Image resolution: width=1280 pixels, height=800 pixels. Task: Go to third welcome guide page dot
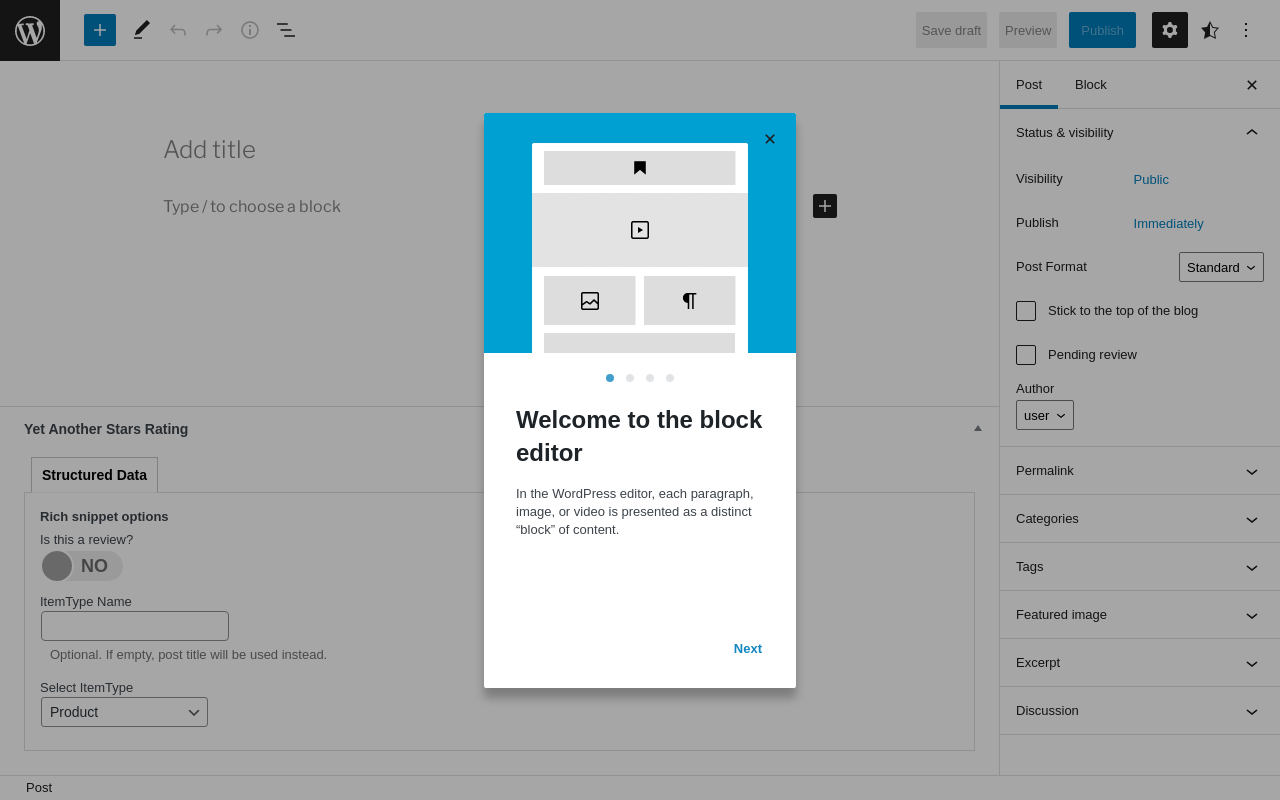(650, 378)
